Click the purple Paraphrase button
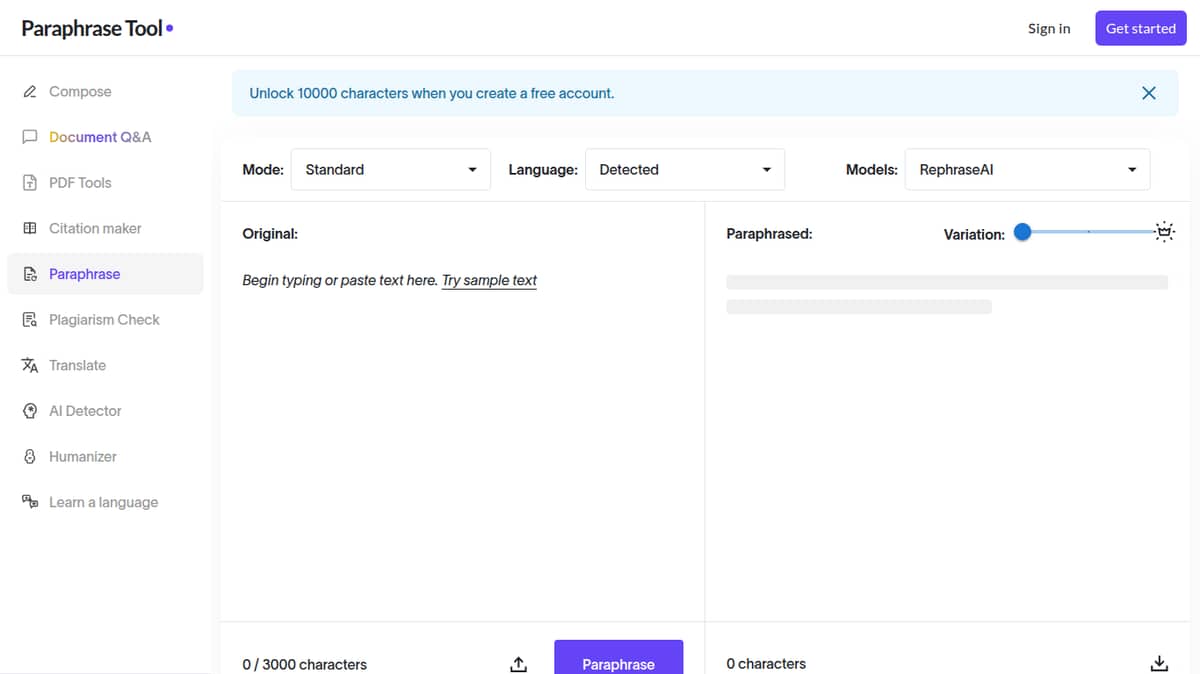The image size is (1200, 674). pos(619,658)
